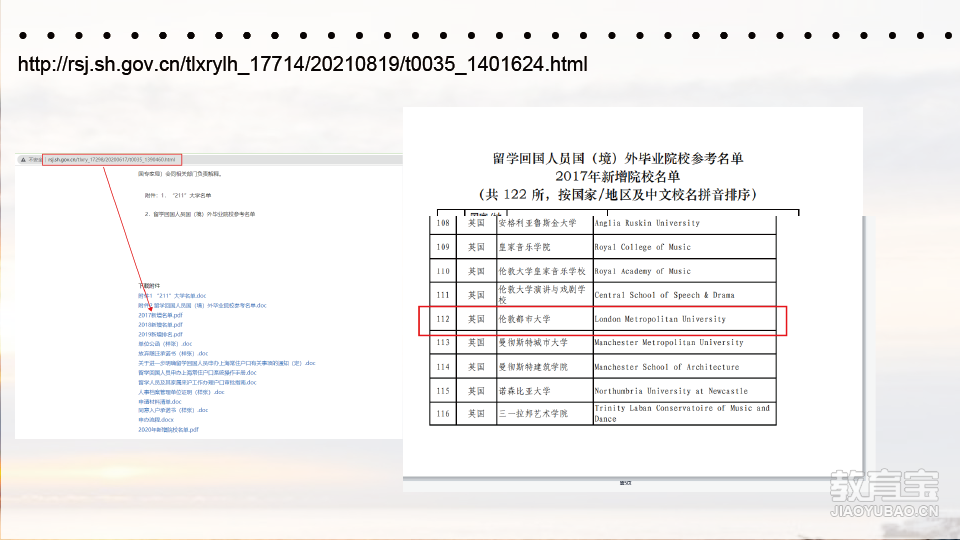Click the Anglia Ruskin University cell
Viewport: 960px width, 540px height.
click(684, 223)
